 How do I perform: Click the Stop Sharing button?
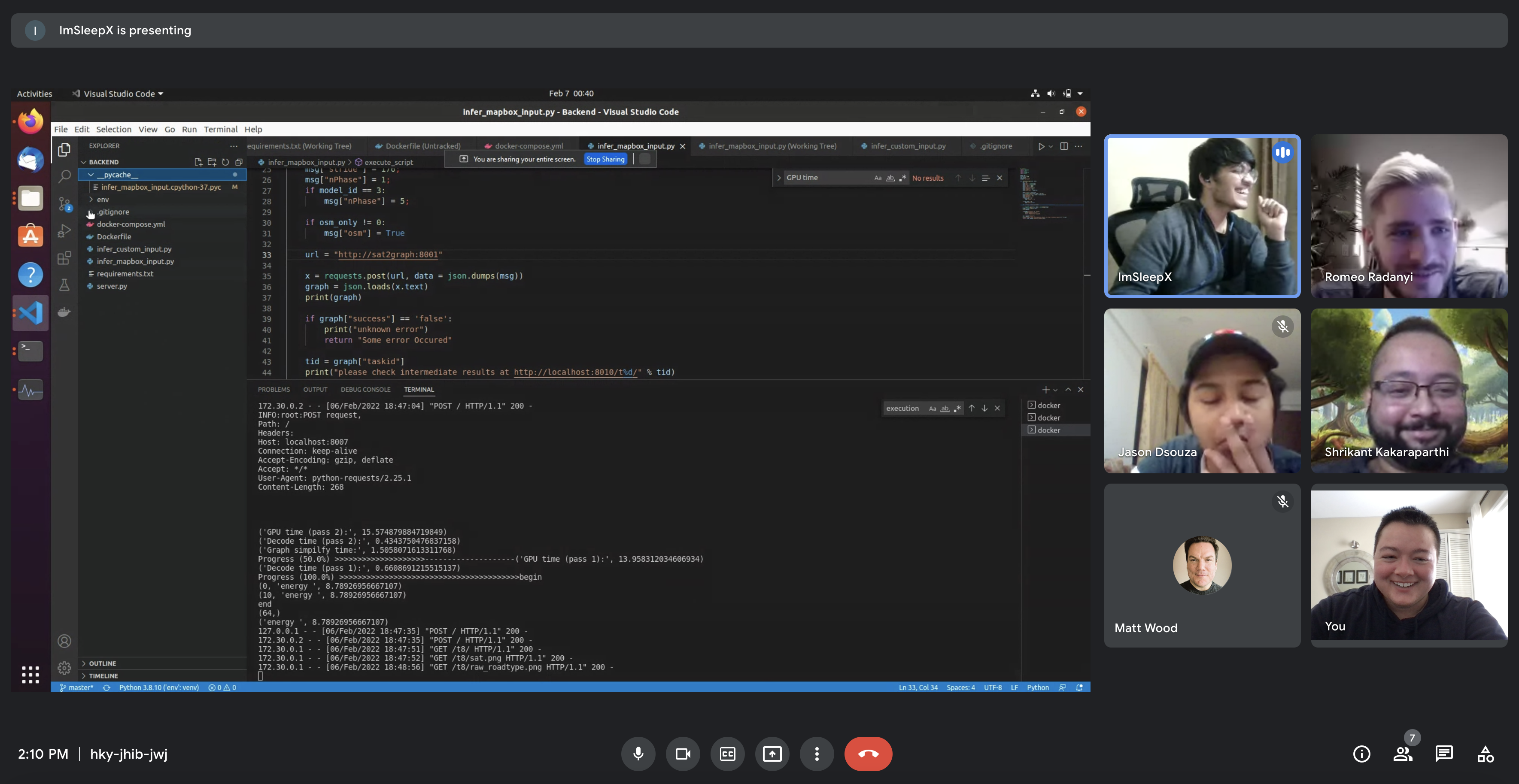click(605, 159)
